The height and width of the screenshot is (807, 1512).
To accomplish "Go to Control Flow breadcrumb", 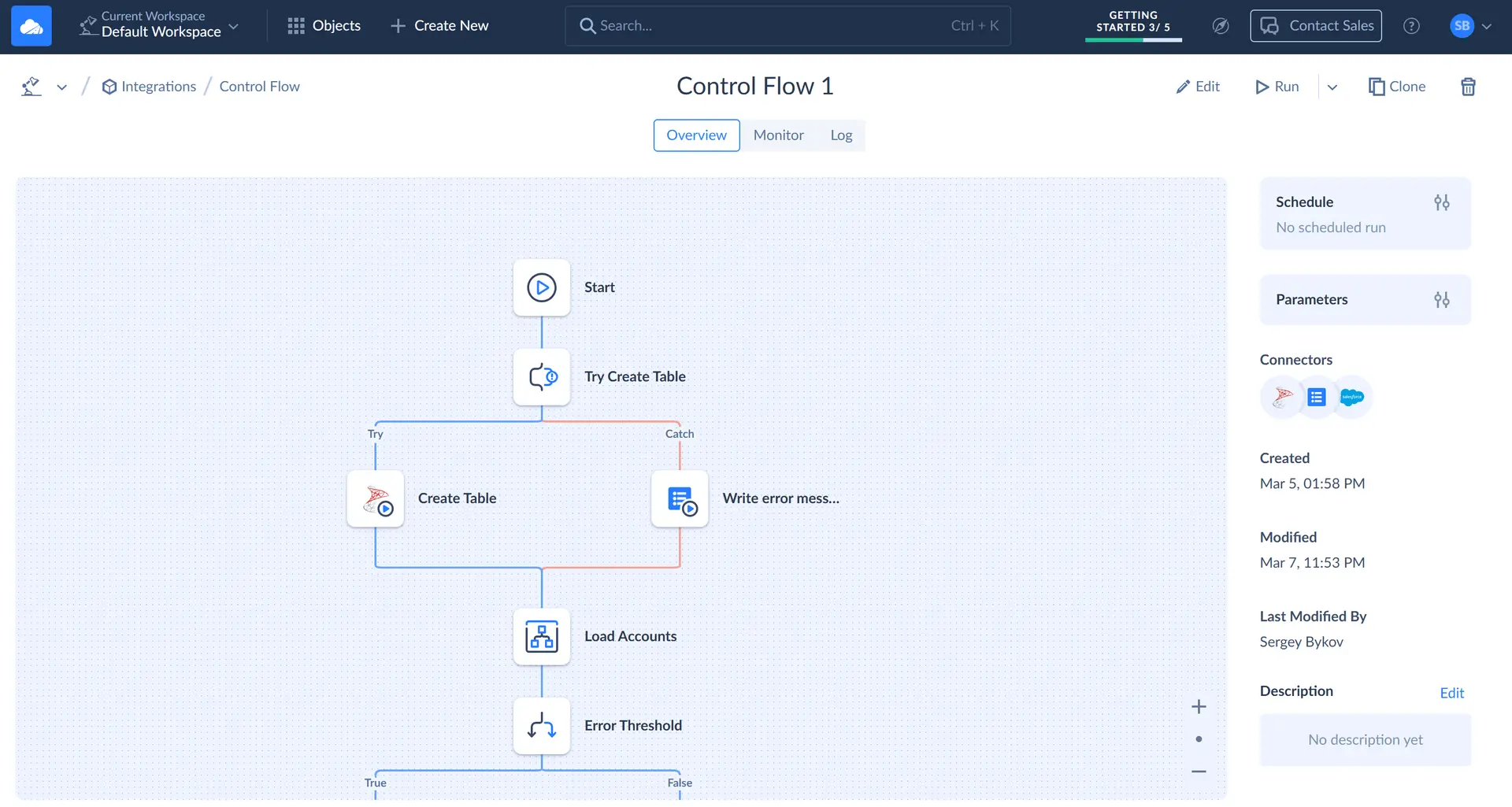I will point(259,87).
